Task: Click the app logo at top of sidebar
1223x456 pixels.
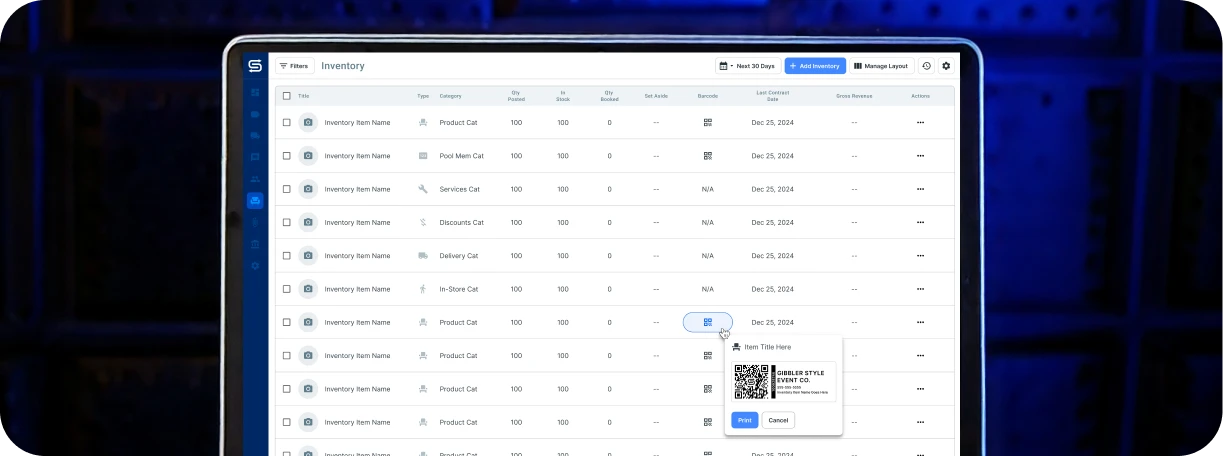Action: [255, 66]
